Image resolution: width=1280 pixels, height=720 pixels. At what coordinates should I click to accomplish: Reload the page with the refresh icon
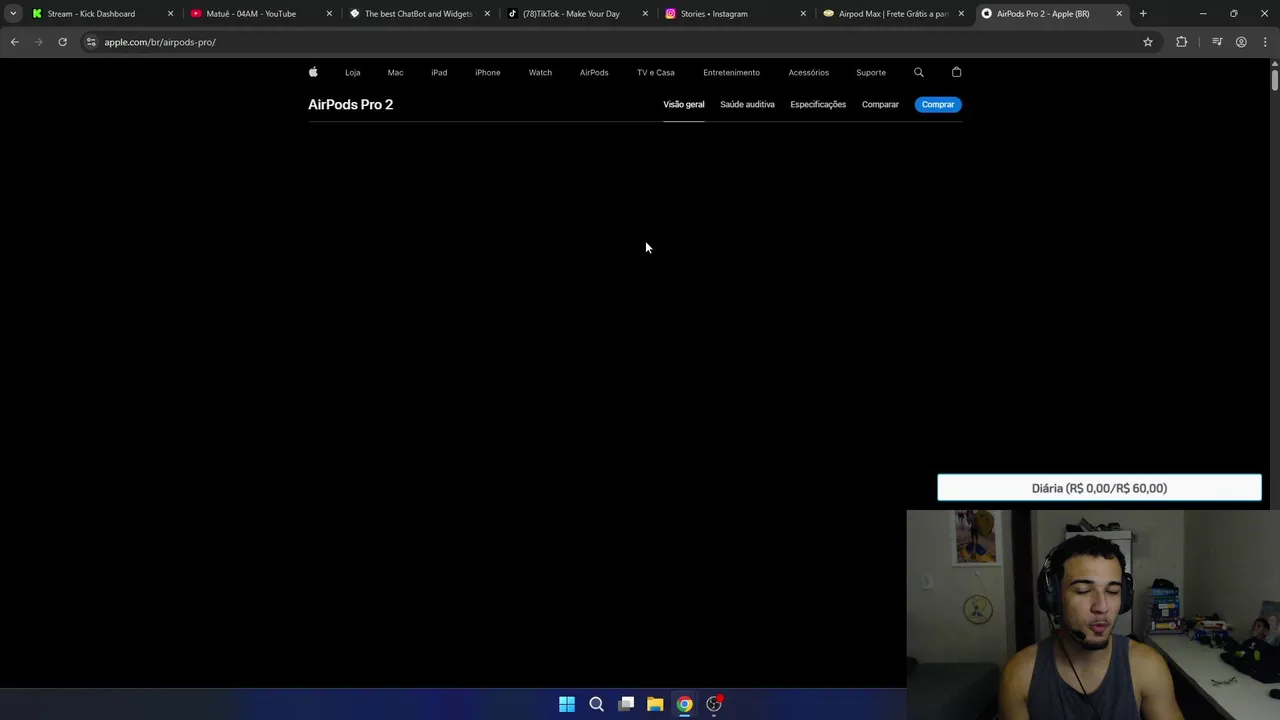62,42
